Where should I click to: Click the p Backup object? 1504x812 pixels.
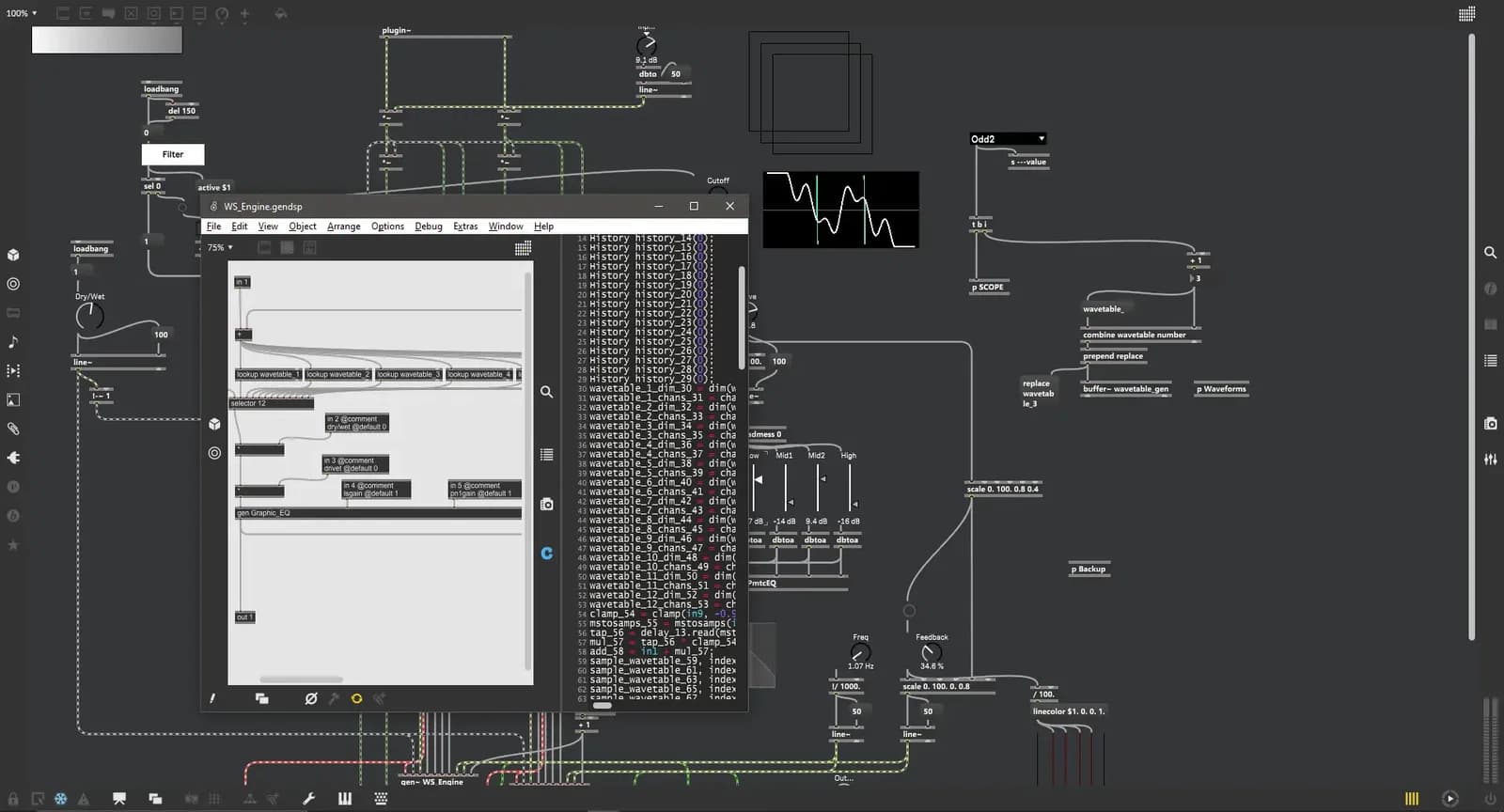point(1089,570)
